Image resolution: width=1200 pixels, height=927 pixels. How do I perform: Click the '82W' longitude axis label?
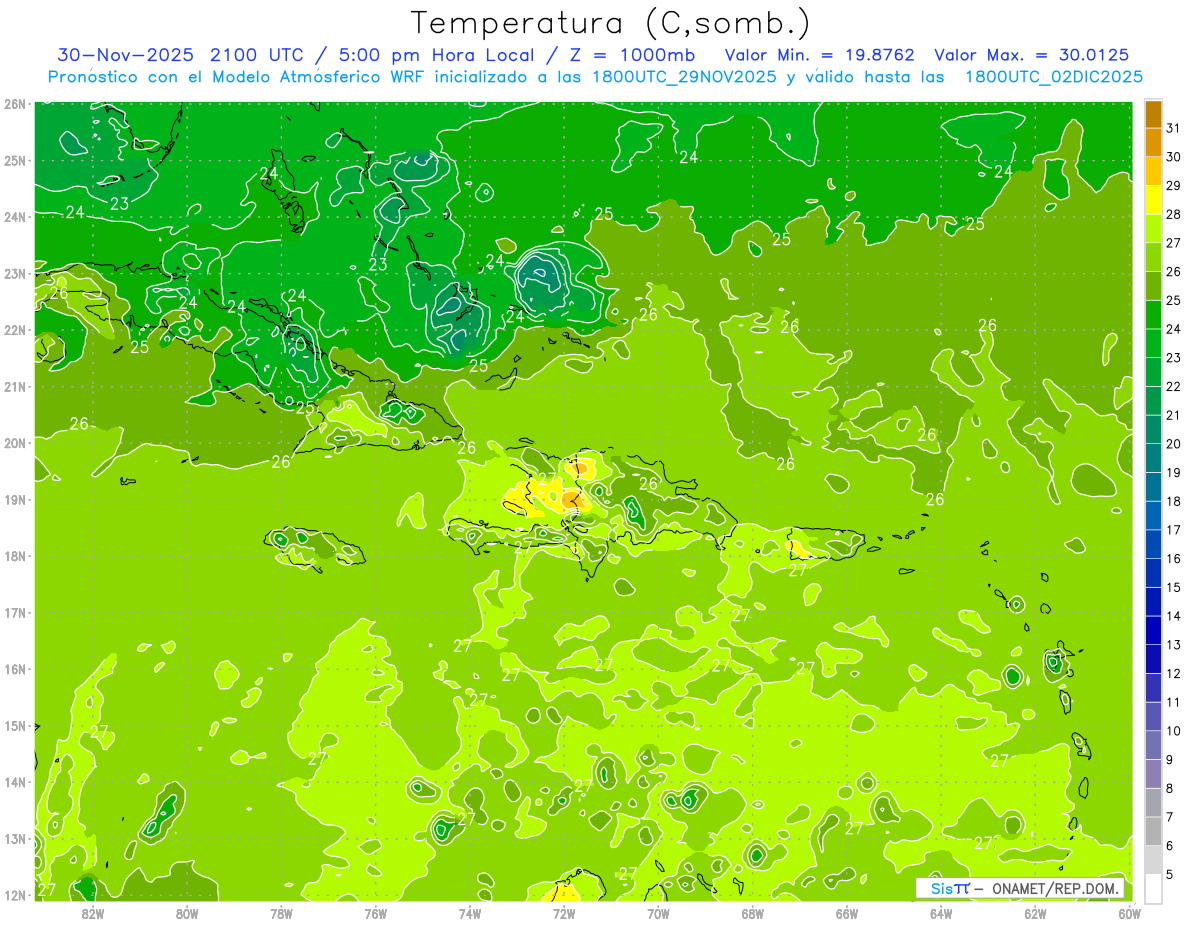(92, 913)
